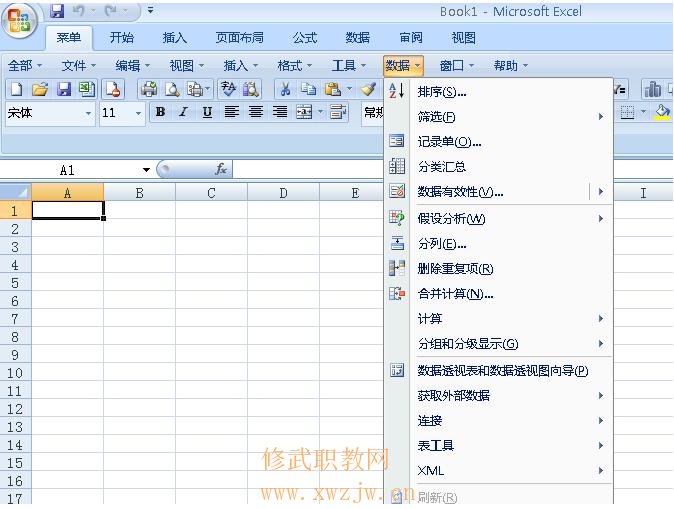Click the Excel sheet save-as icon
The height and width of the screenshot is (509, 674).
pos(87,89)
